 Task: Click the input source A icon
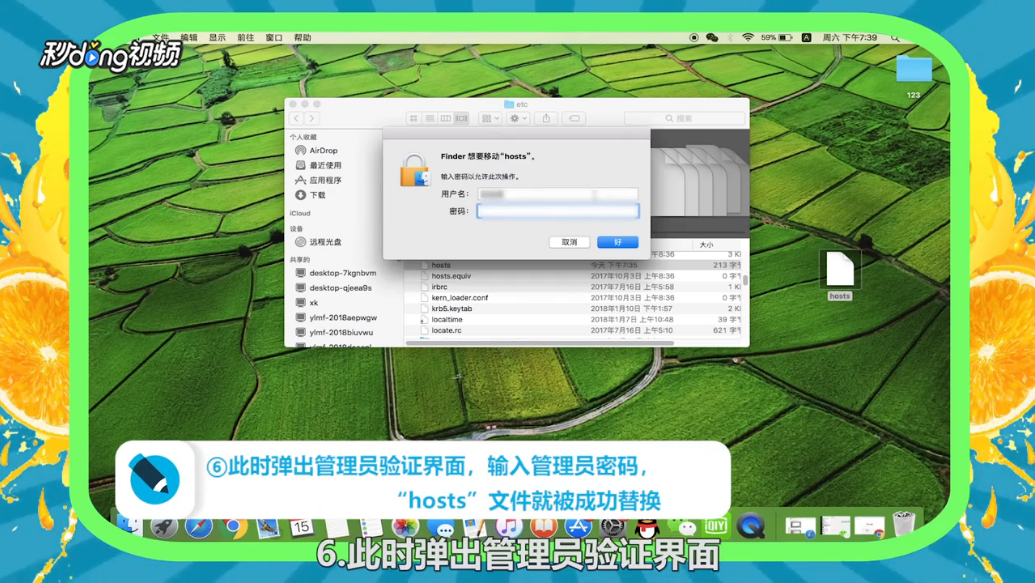click(806, 38)
